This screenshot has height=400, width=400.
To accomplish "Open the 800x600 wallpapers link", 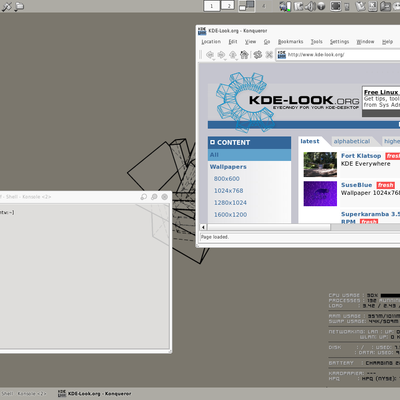I will point(227,179).
